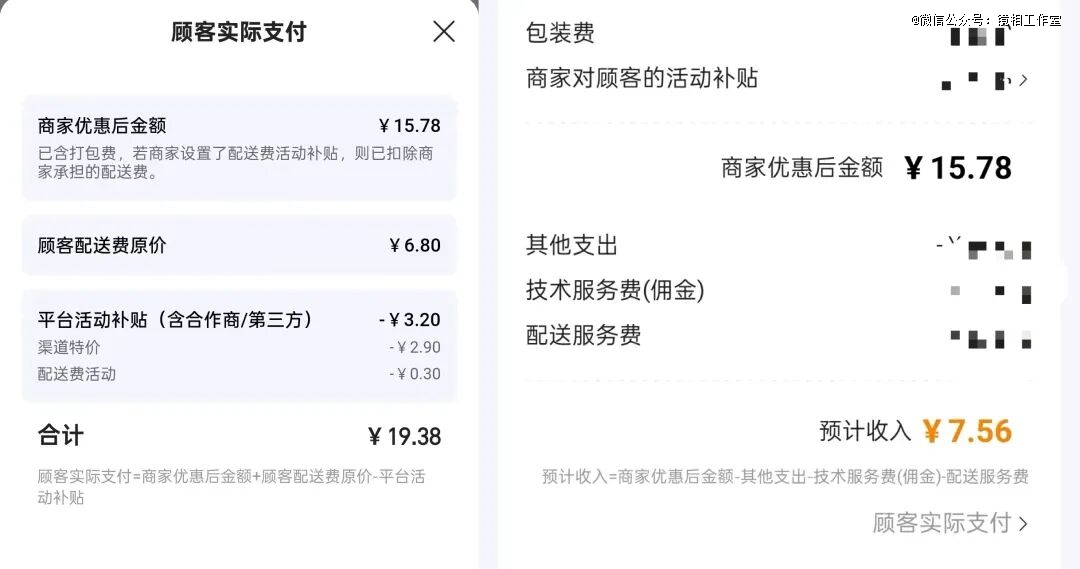Click the -¥3.20 subsidy amount
This screenshot has width=1080, height=569.
(409, 320)
